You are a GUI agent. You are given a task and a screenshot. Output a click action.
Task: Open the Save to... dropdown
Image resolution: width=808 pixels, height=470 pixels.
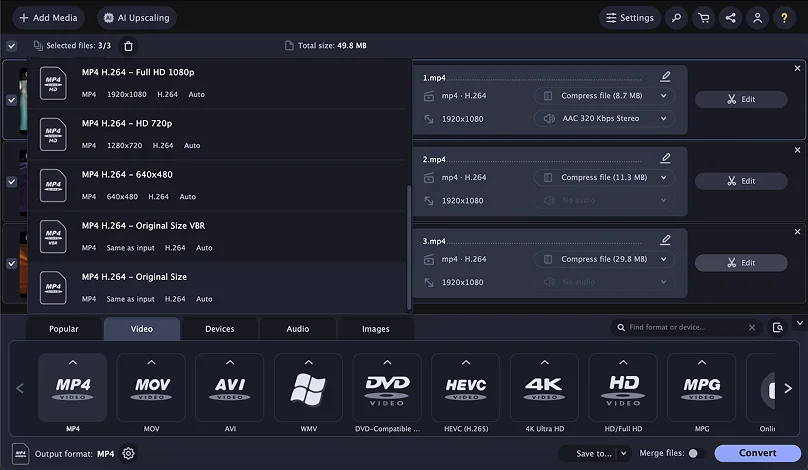[602, 453]
